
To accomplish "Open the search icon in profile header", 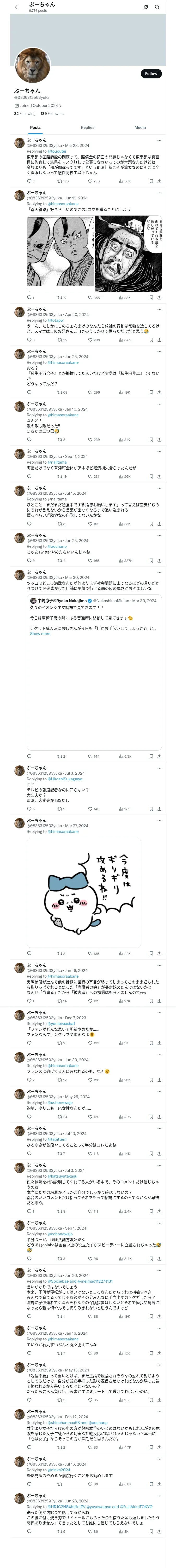I will [x=157, y=7].
